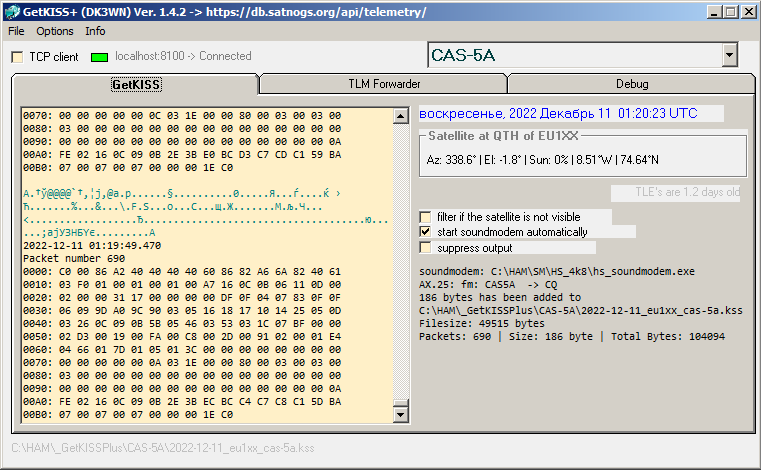The height and width of the screenshot is (470, 761).
Task: Click the "186 bytes has been added to" line
Action: [x=500, y=298]
